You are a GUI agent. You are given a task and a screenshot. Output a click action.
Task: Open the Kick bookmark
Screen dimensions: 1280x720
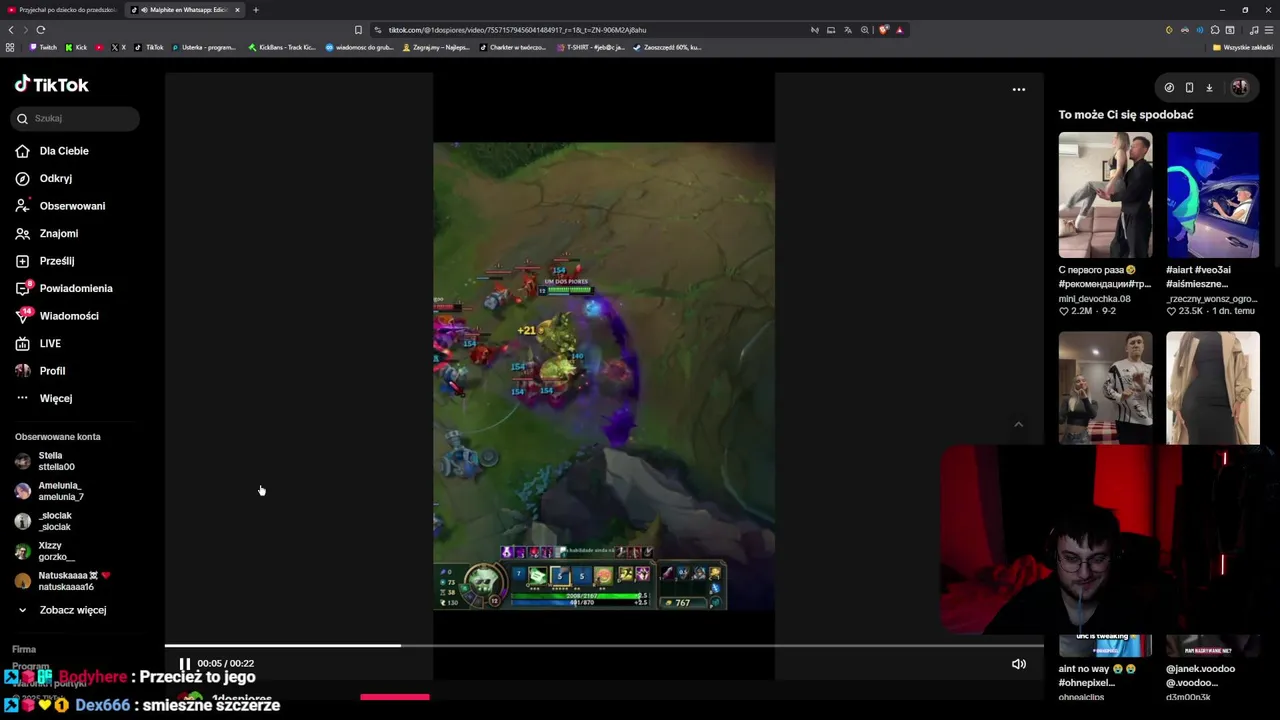(x=76, y=47)
